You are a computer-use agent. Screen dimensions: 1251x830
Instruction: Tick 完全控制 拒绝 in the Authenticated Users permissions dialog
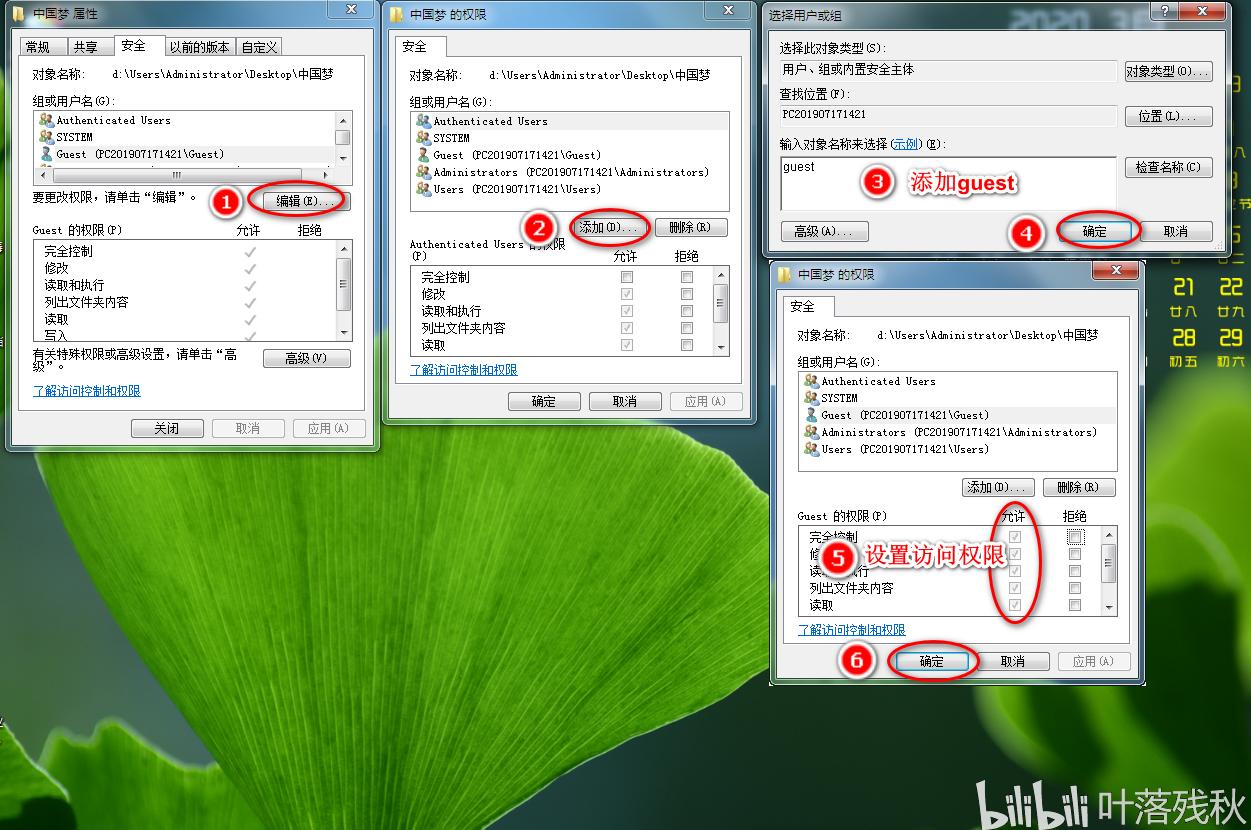[687, 277]
